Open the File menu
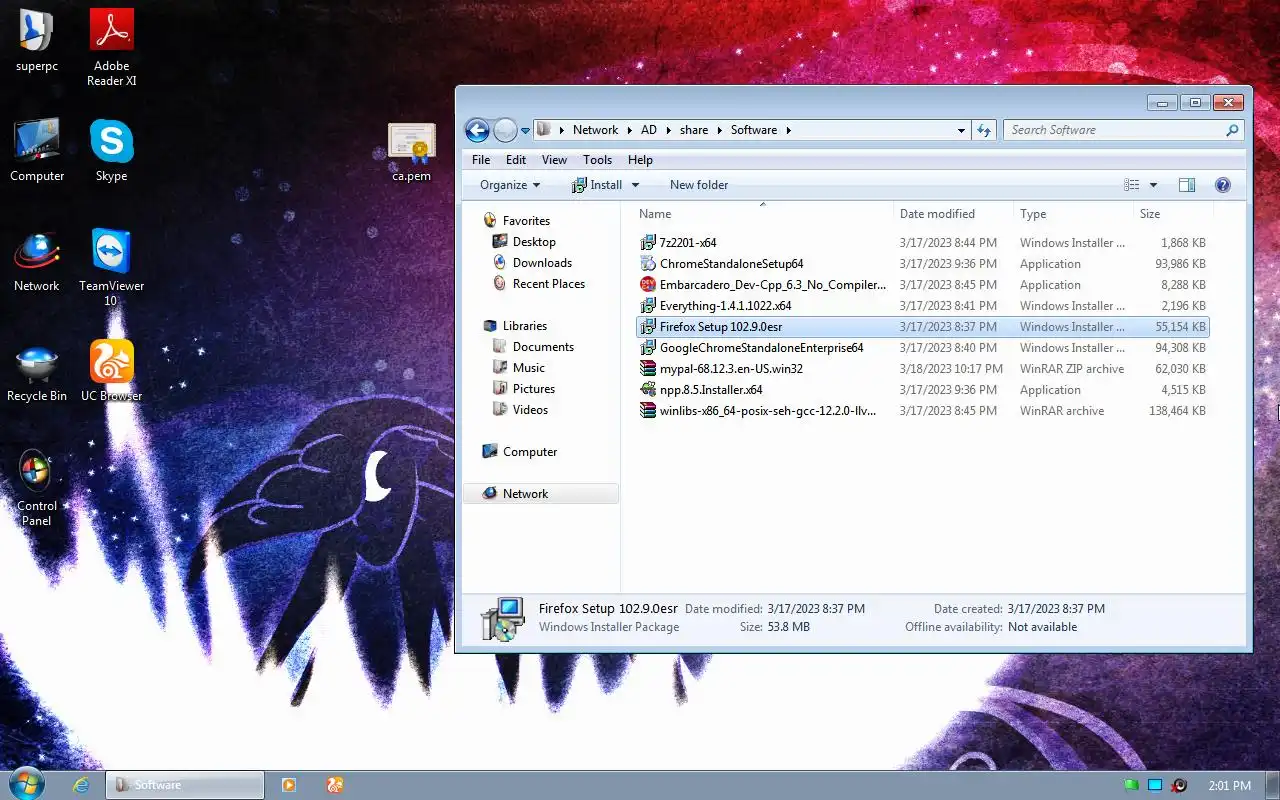 [x=481, y=160]
